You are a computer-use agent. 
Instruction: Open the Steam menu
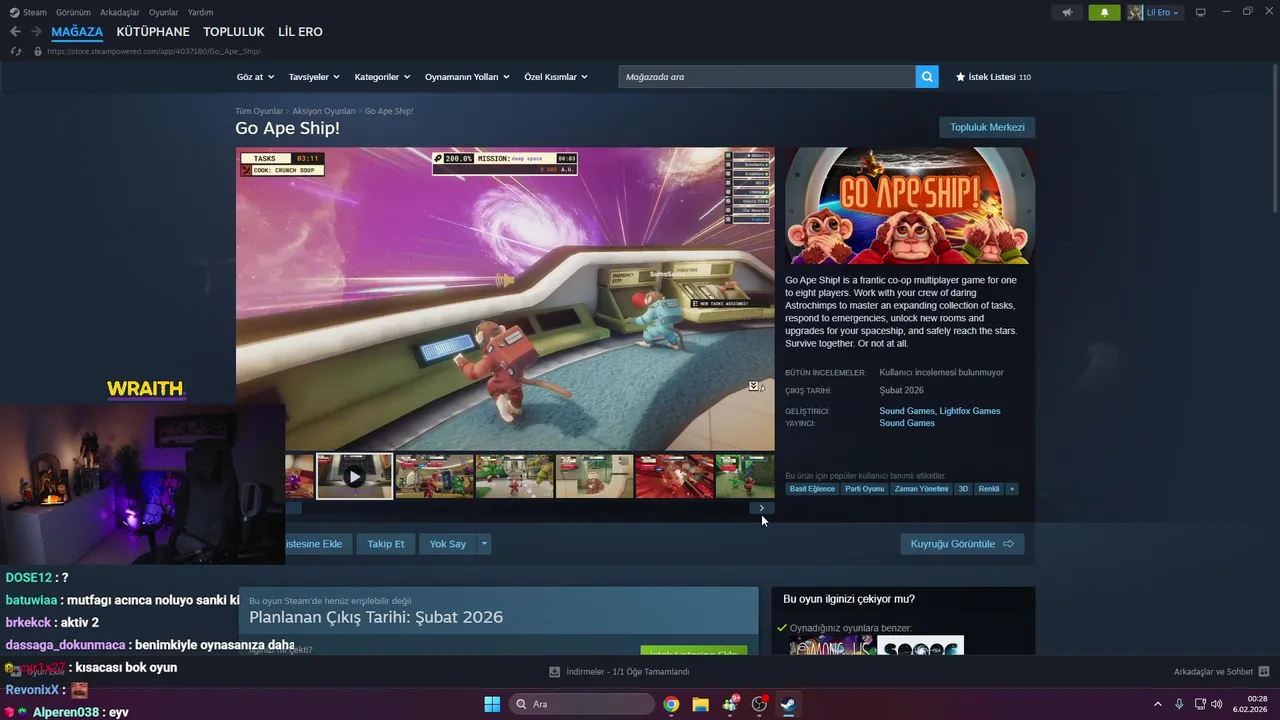pos(27,12)
